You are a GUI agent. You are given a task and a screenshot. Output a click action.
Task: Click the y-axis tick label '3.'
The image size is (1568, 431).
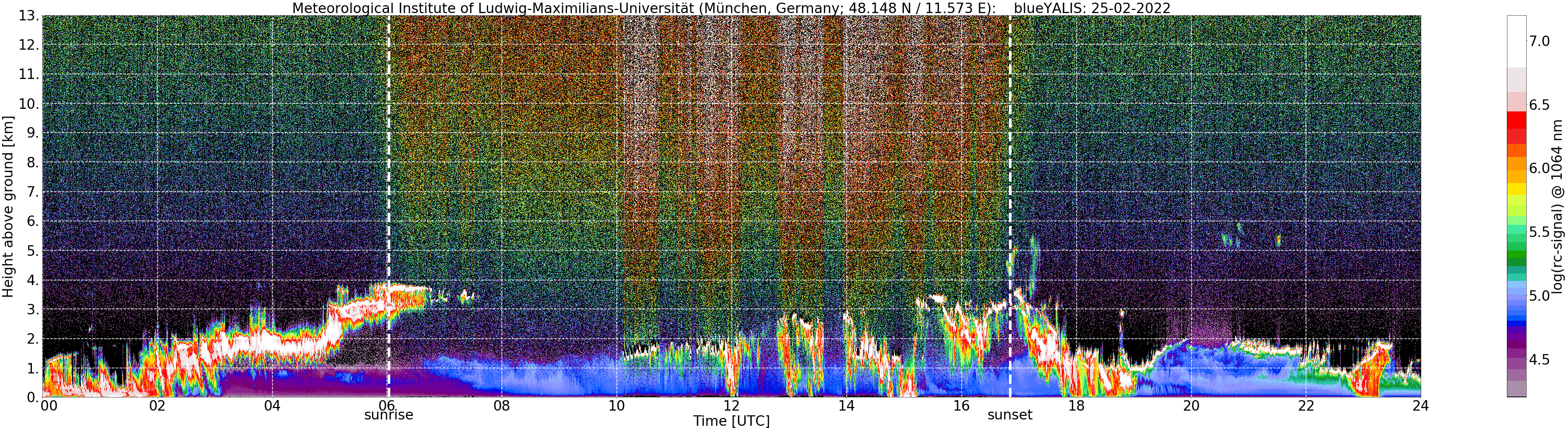coord(32,309)
